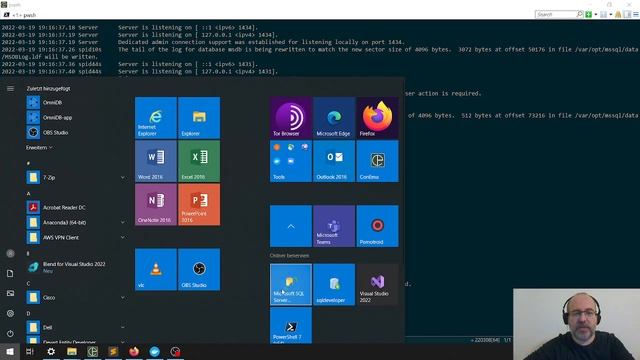Viewport: 640px width, 360px height.
Task: Open File Explorer on the taskbar
Action: point(72,351)
